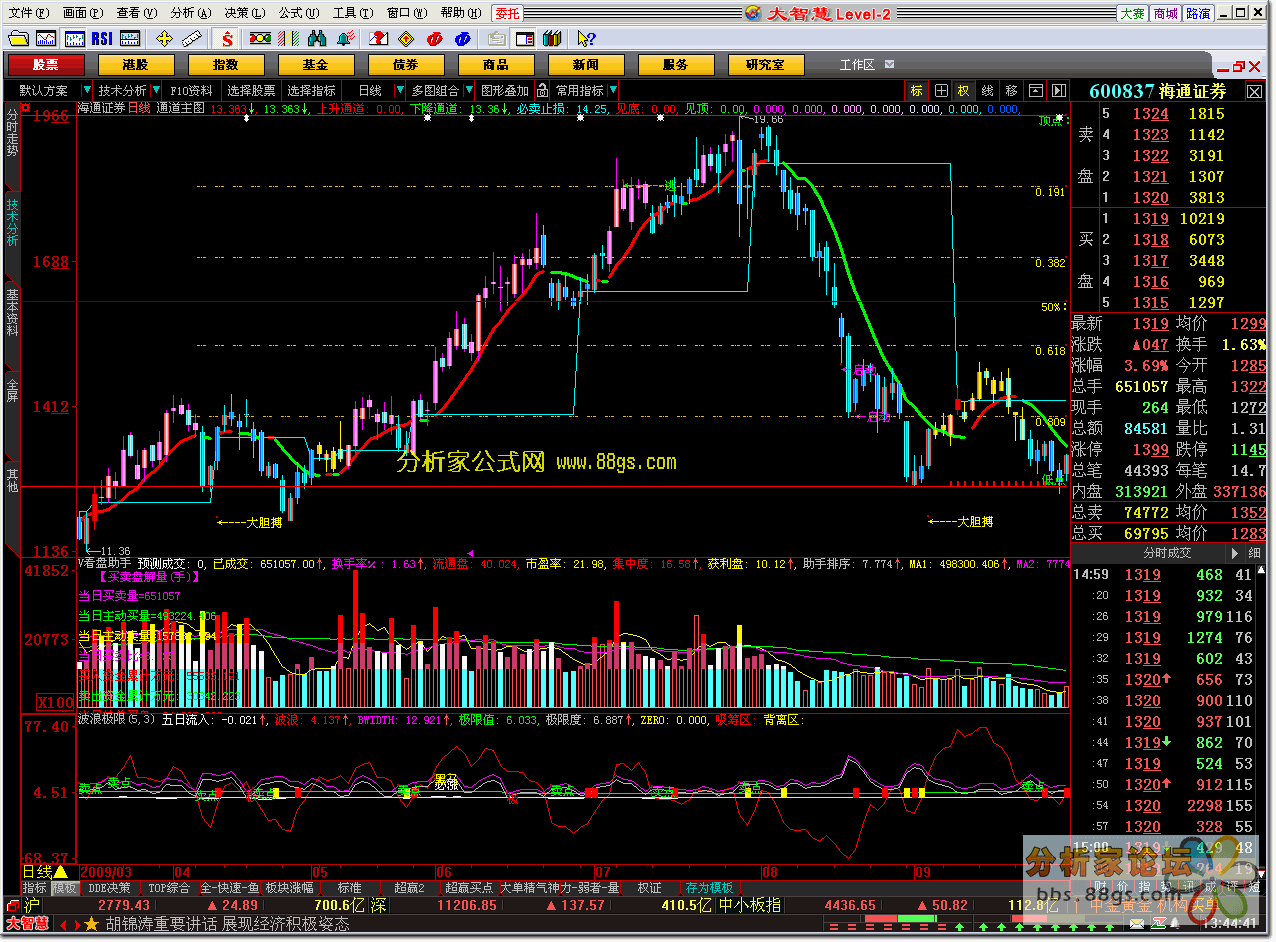This screenshot has width=1276, height=942.
Task: Select the 分时走势 sidebar tab
Action: click(12, 134)
